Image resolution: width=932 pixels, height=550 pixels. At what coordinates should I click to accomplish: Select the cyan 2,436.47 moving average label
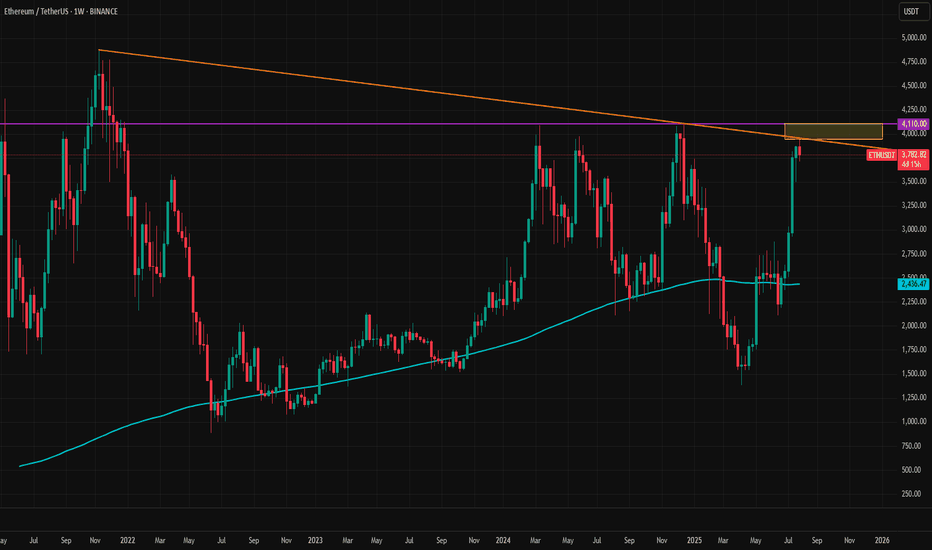pos(914,284)
